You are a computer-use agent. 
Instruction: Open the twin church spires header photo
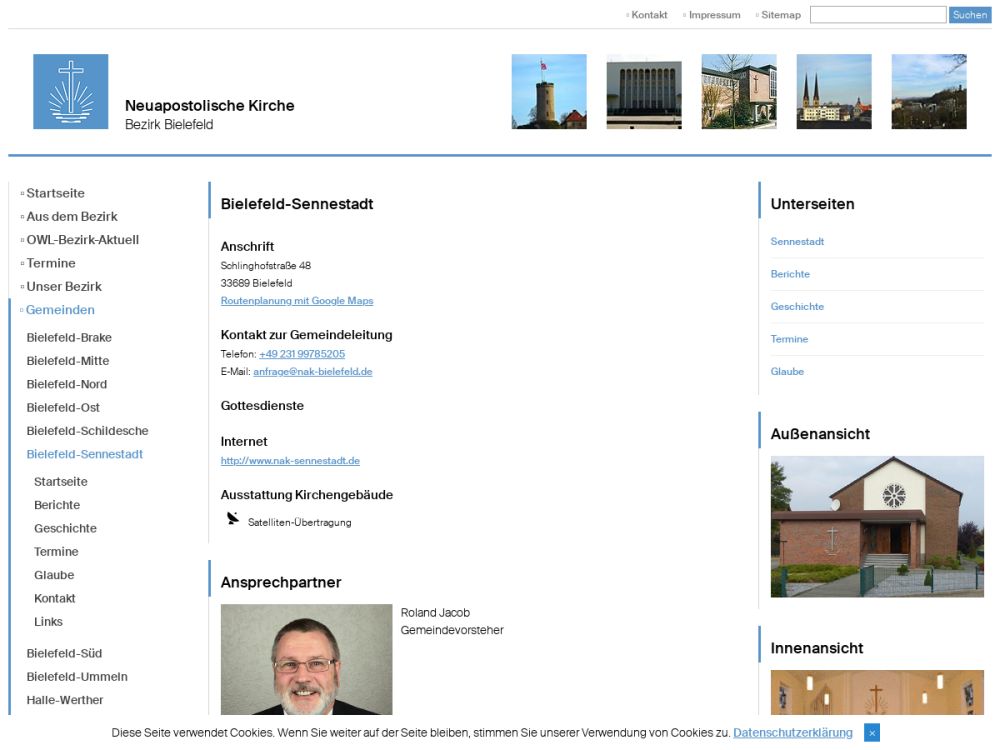coord(833,92)
